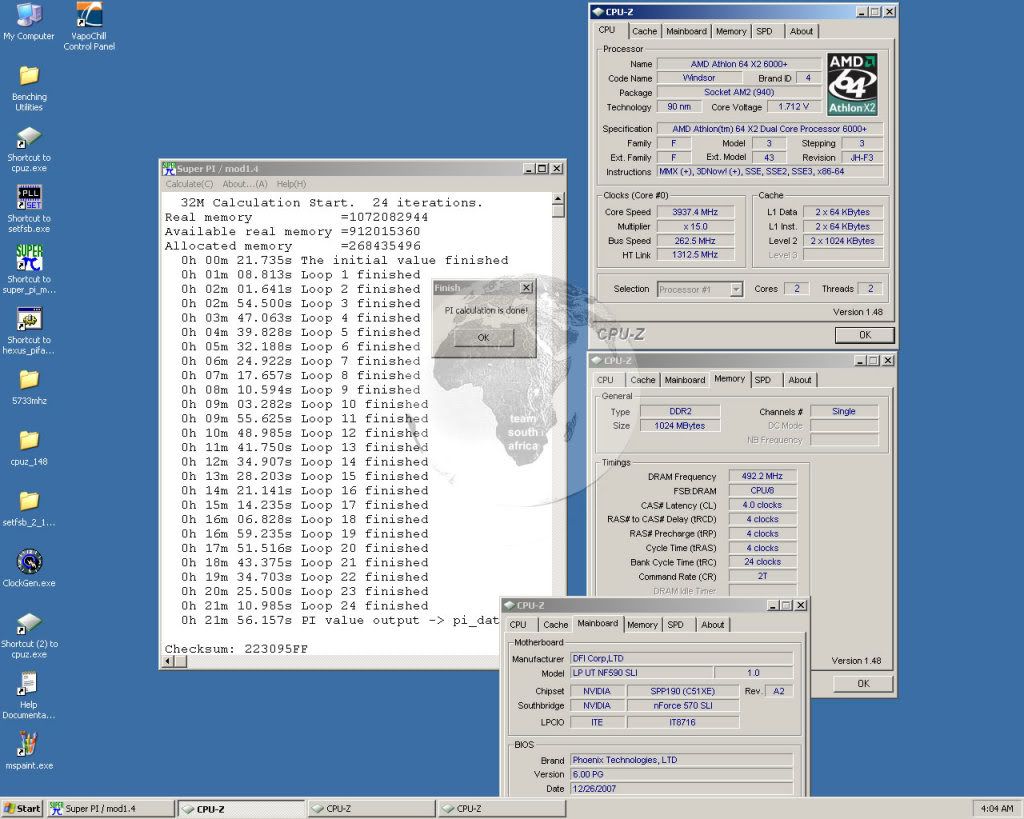This screenshot has width=1024, height=819.
Task: Click the AMD Athlon 64 X2 logo
Action: click(x=852, y=85)
